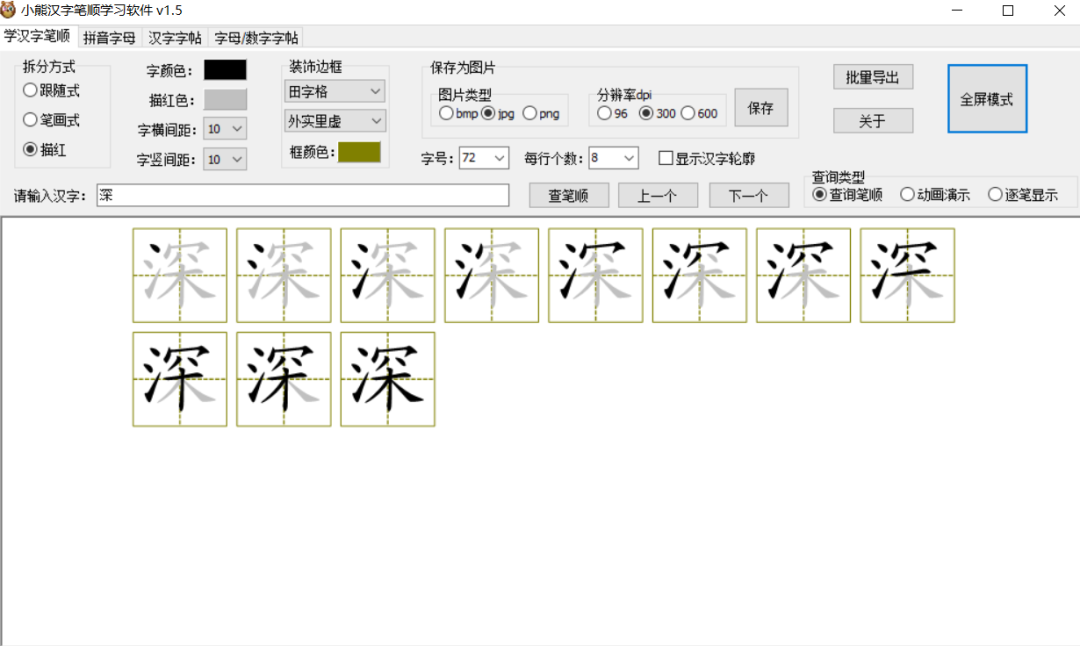
Task: Click the 查笔顺 button
Action: [569, 196]
